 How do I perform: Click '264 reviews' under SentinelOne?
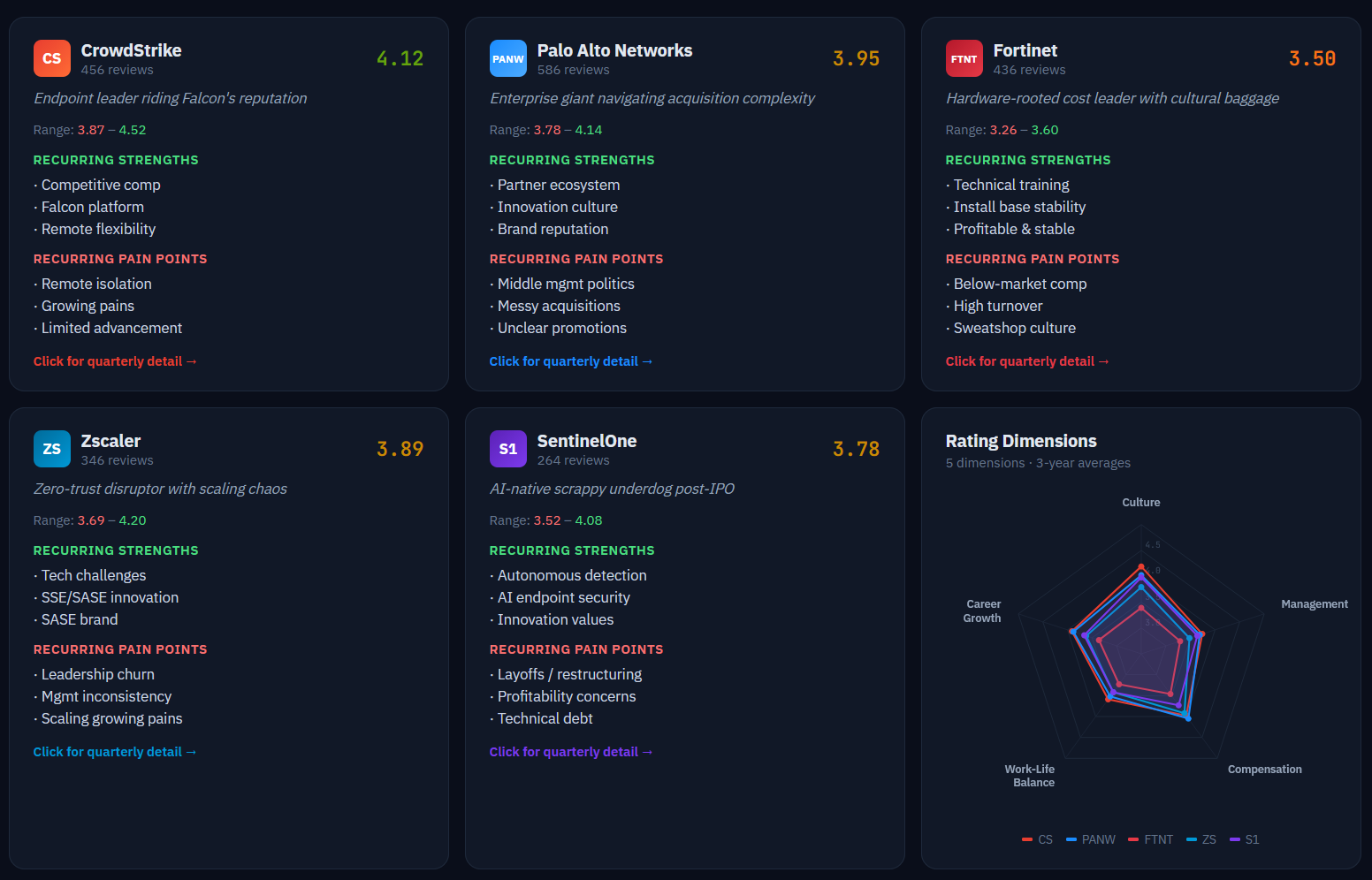tap(574, 460)
